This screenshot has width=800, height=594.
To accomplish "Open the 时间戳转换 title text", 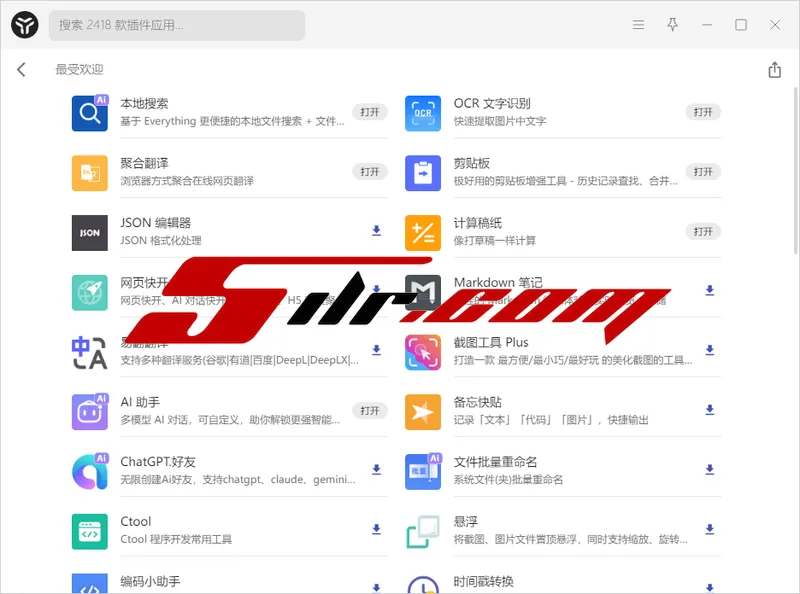I will 484,581.
